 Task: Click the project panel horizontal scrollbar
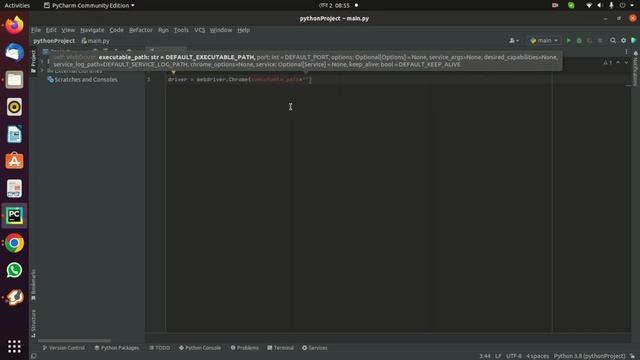[x=74, y=340]
